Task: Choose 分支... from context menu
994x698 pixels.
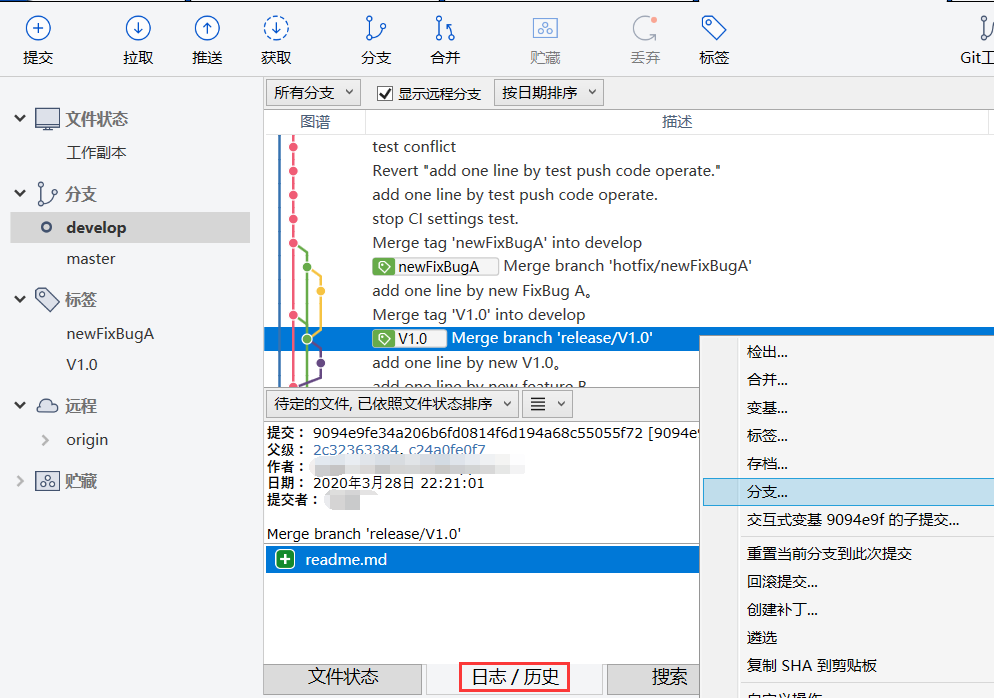Action: tap(848, 492)
